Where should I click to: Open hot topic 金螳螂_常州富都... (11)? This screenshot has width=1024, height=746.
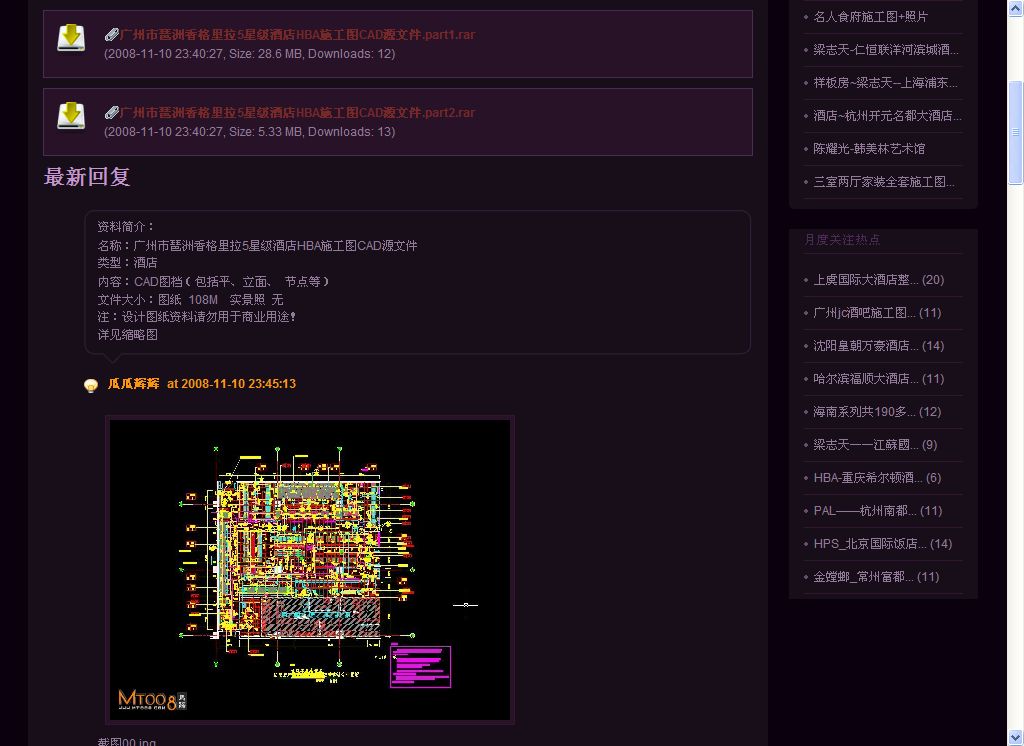(876, 577)
